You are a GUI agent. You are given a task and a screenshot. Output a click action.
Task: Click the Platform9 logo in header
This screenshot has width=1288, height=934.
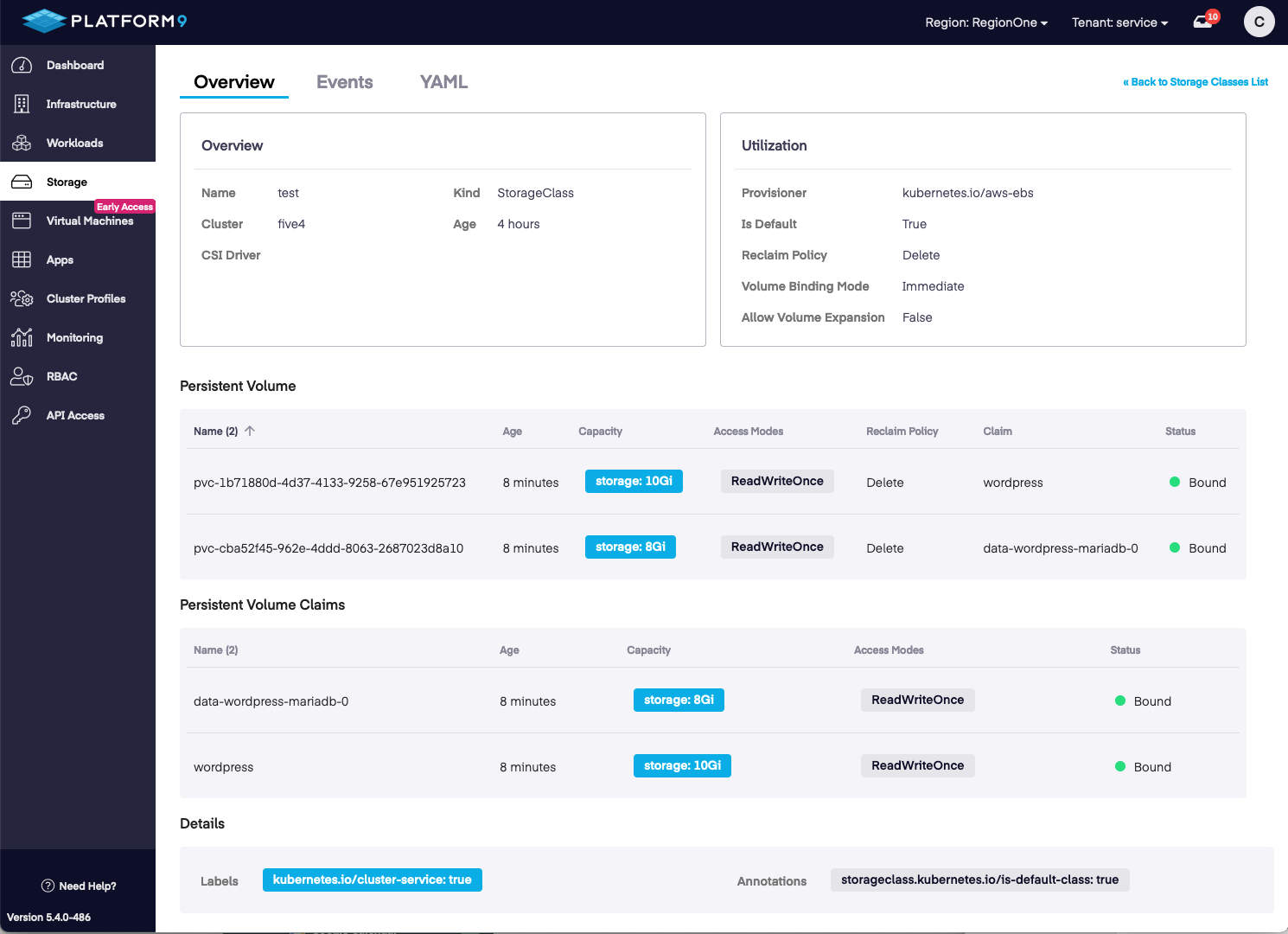tap(104, 22)
